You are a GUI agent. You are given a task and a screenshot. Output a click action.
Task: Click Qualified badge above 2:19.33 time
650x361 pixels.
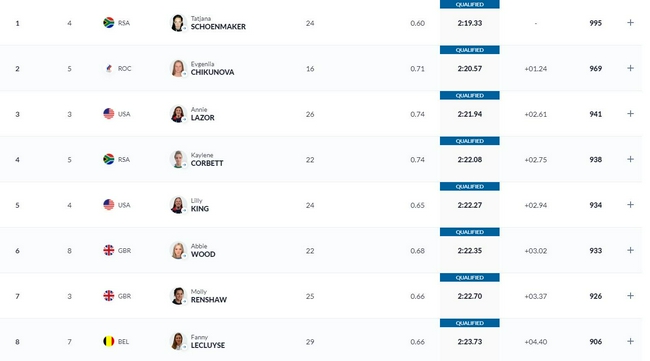point(470,4)
